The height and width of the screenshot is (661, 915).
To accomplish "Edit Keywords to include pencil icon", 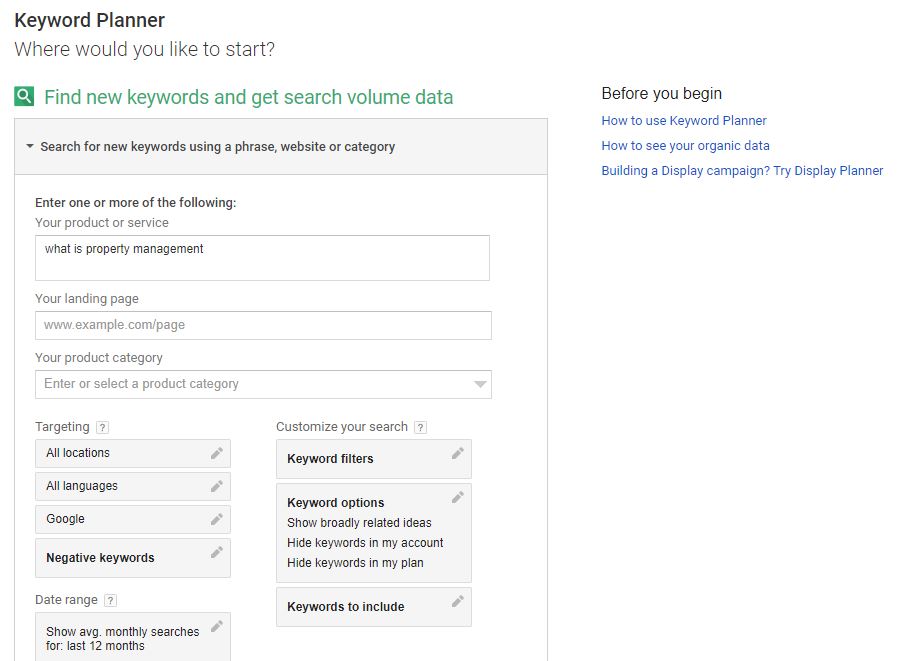I will click(x=458, y=601).
